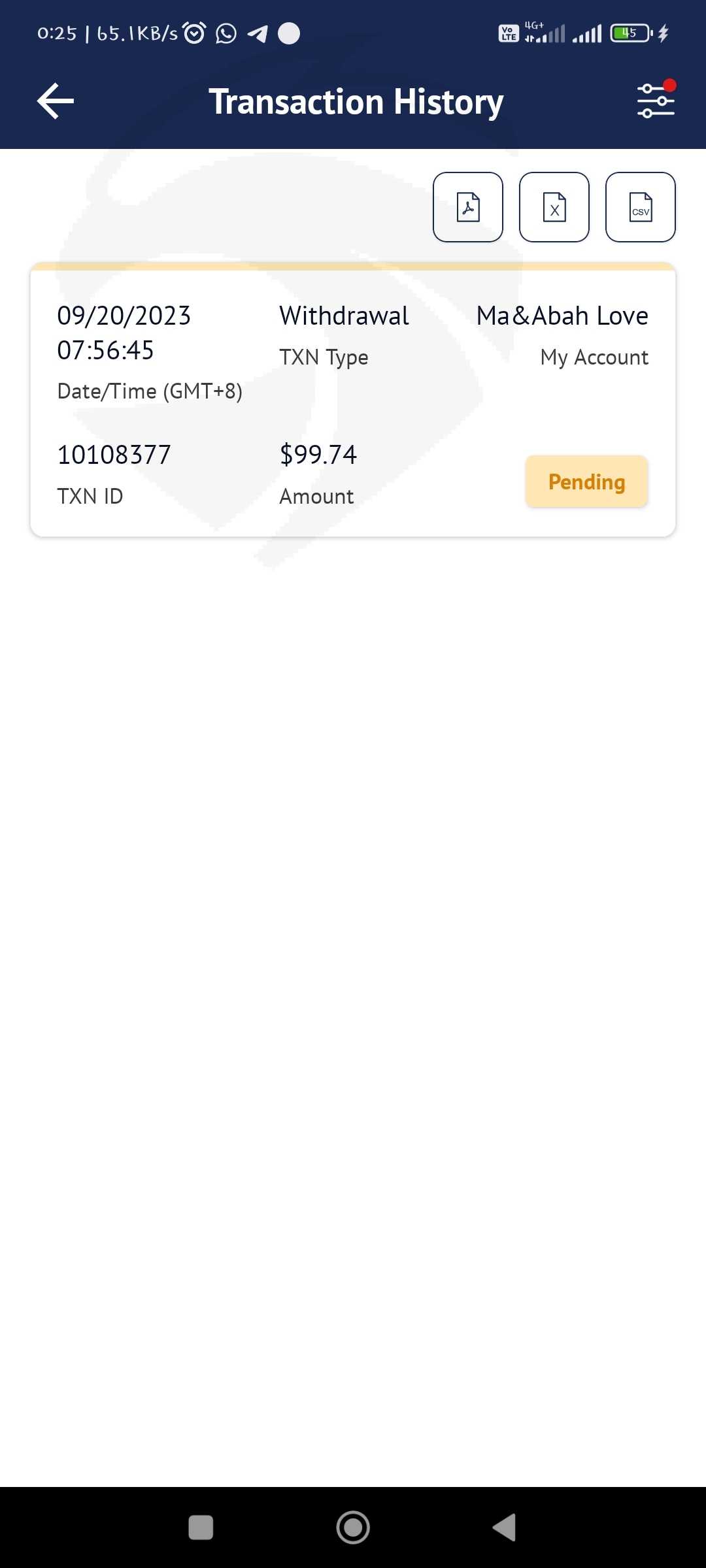Tap the Android recent apps square
The image size is (706, 1568).
point(201,1527)
